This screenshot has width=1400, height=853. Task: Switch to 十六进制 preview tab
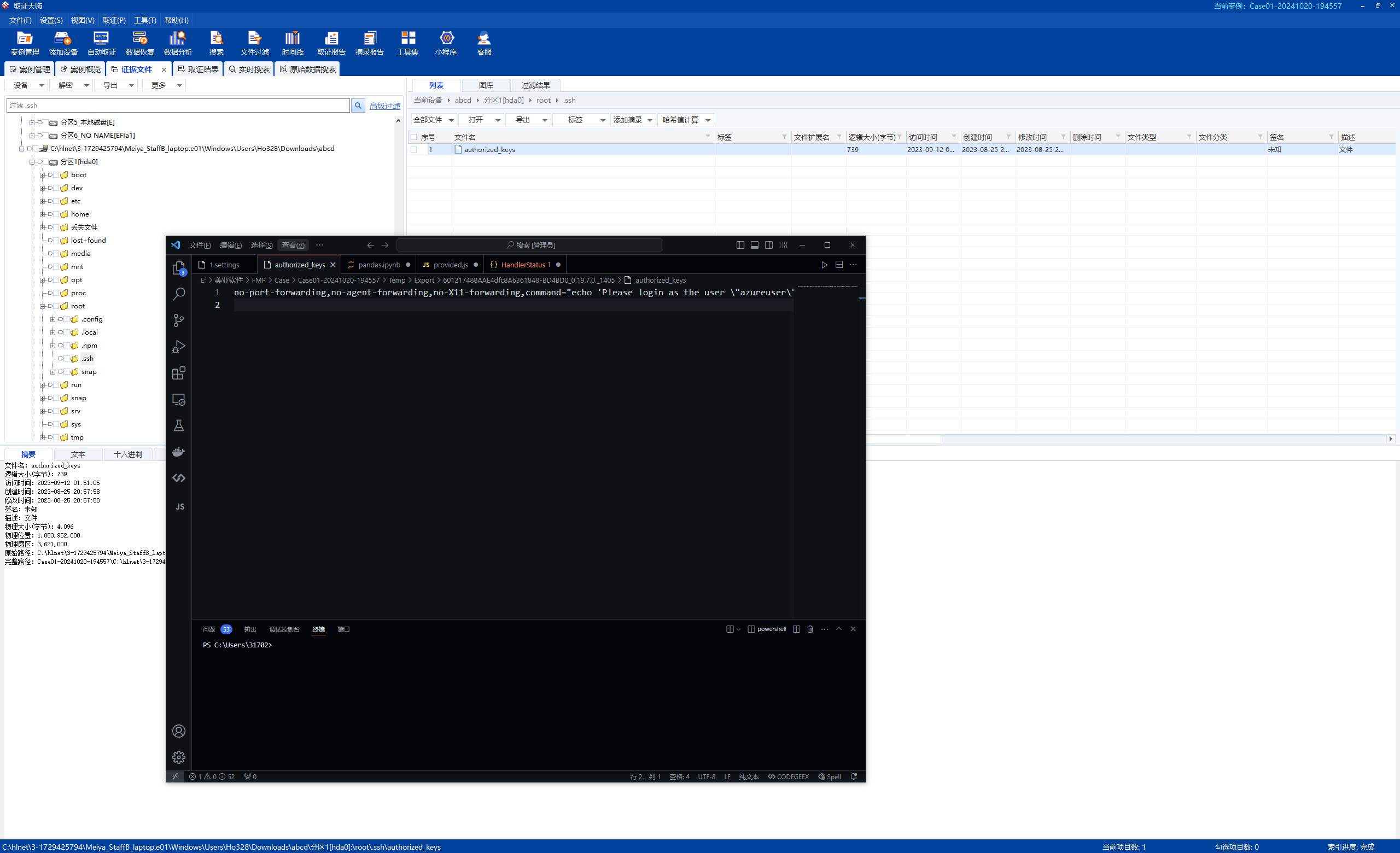coord(128,454)
